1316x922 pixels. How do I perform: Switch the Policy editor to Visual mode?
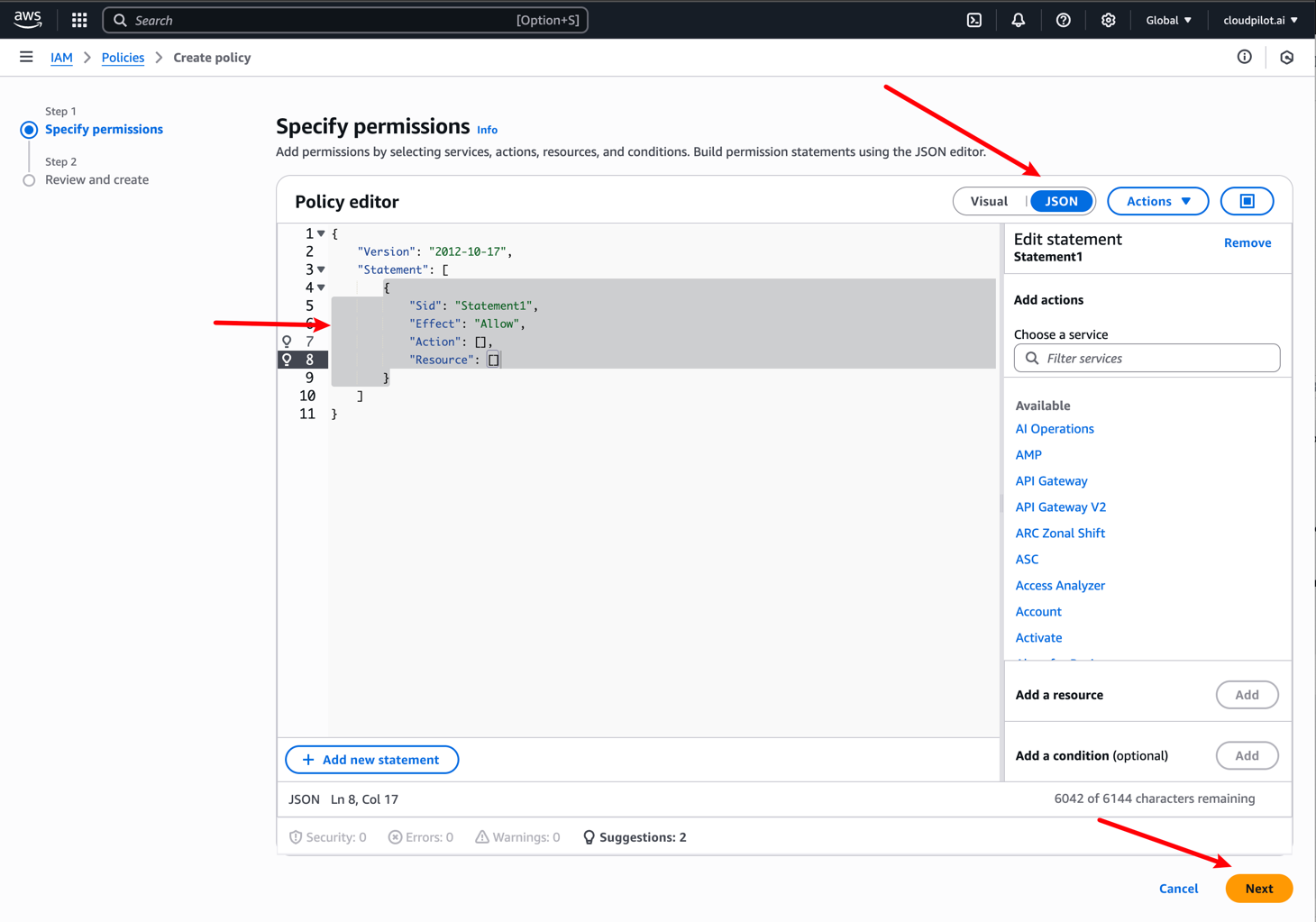989,200
